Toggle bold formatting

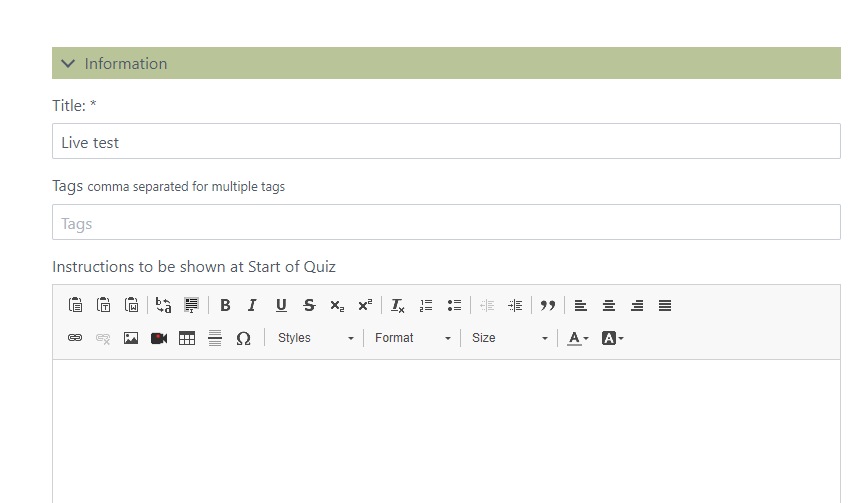tap(225, 306)
